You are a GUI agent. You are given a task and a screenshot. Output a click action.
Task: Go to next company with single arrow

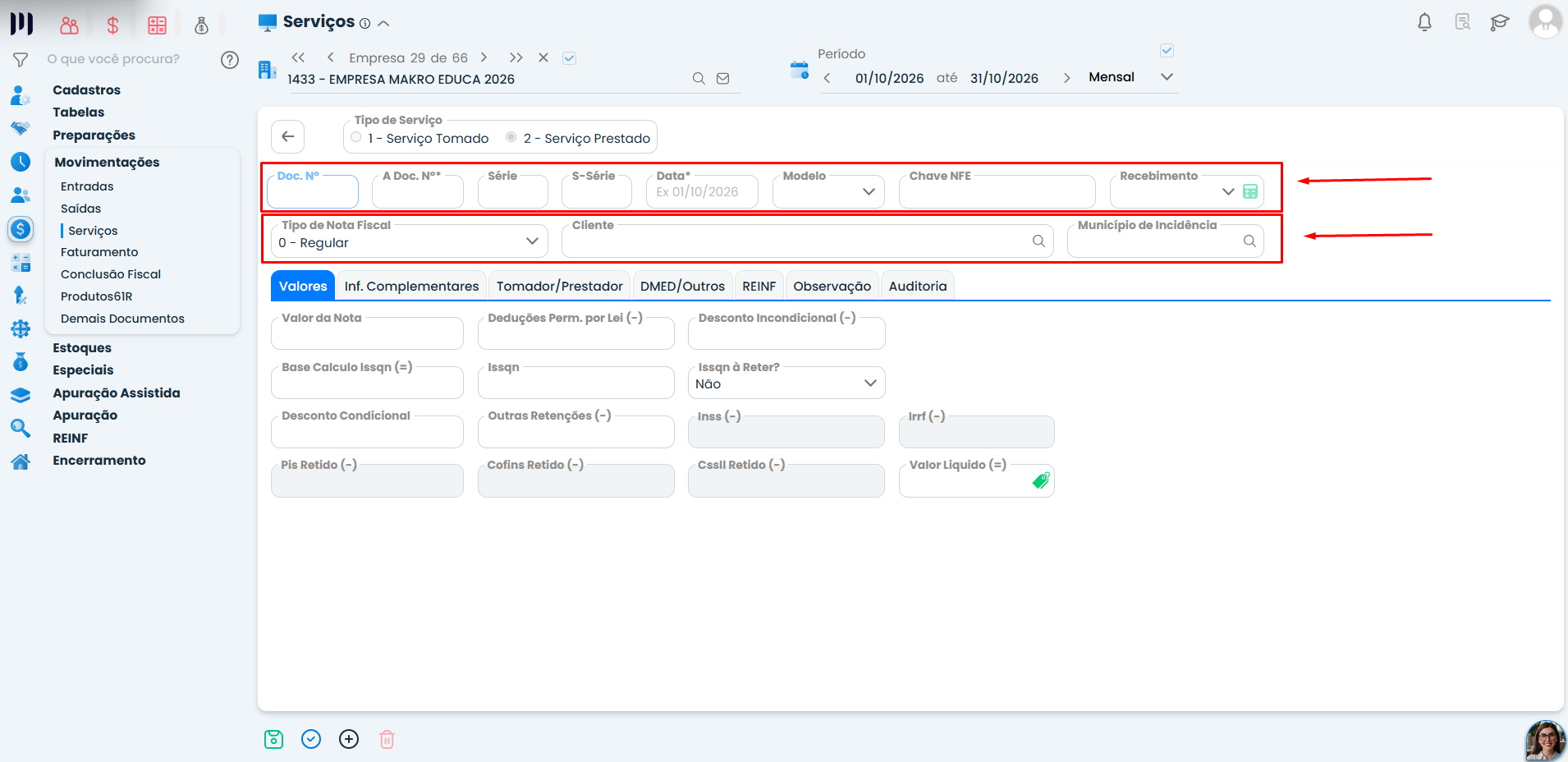[484, 57]
